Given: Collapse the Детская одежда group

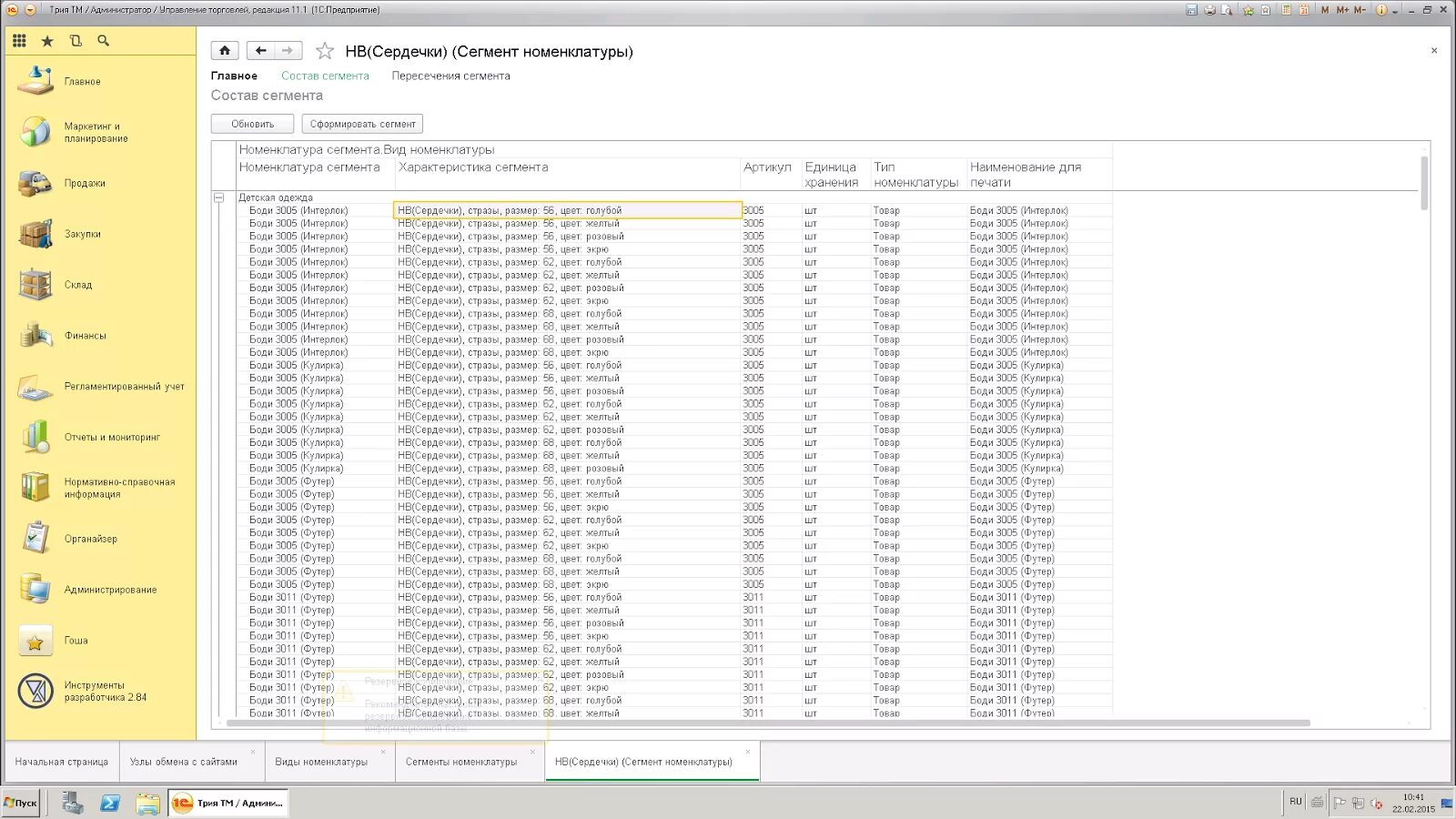Looking at the screenshot, I should point(218,197).
